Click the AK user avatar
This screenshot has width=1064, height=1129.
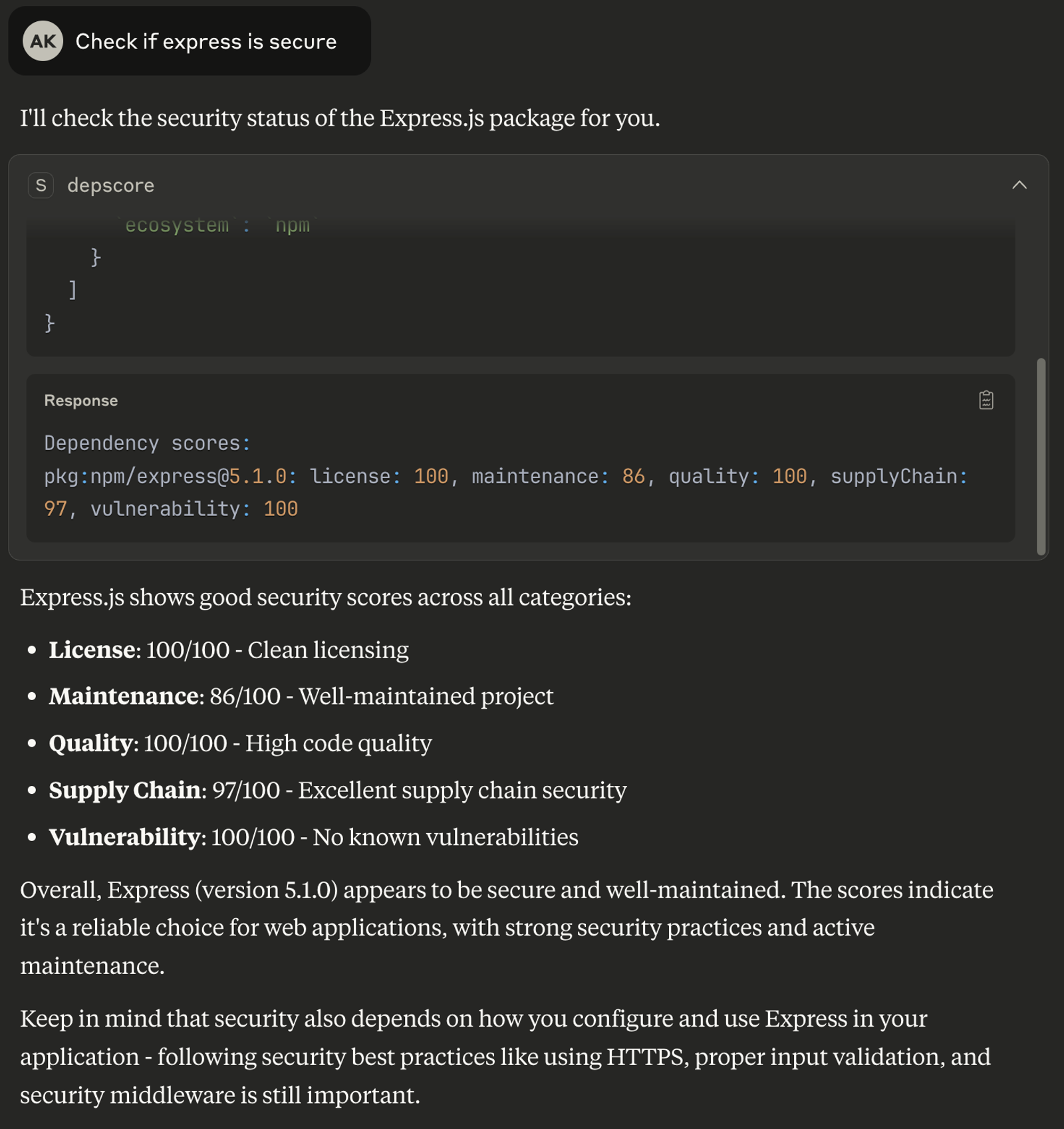pos(43,41)
